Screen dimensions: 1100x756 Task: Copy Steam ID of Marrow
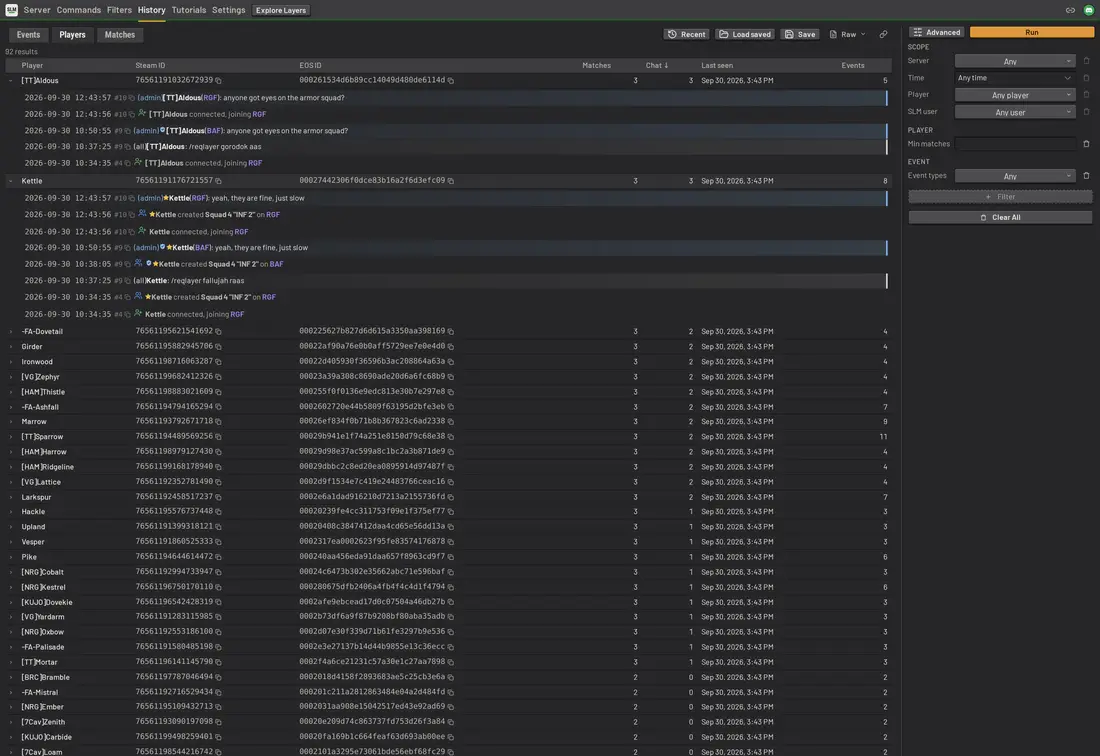click(218, 421)
